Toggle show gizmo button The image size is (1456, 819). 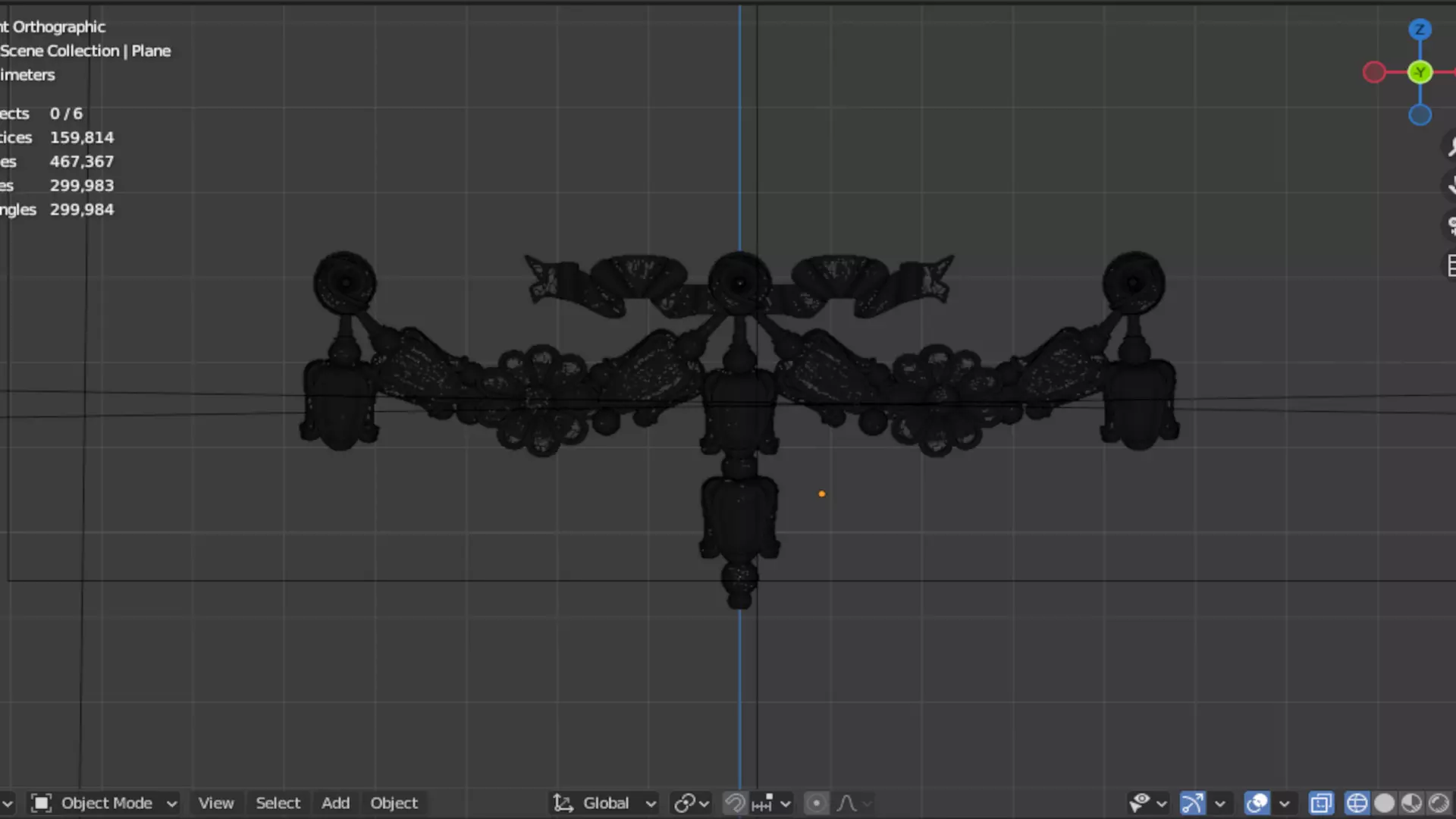(1192, 803)
